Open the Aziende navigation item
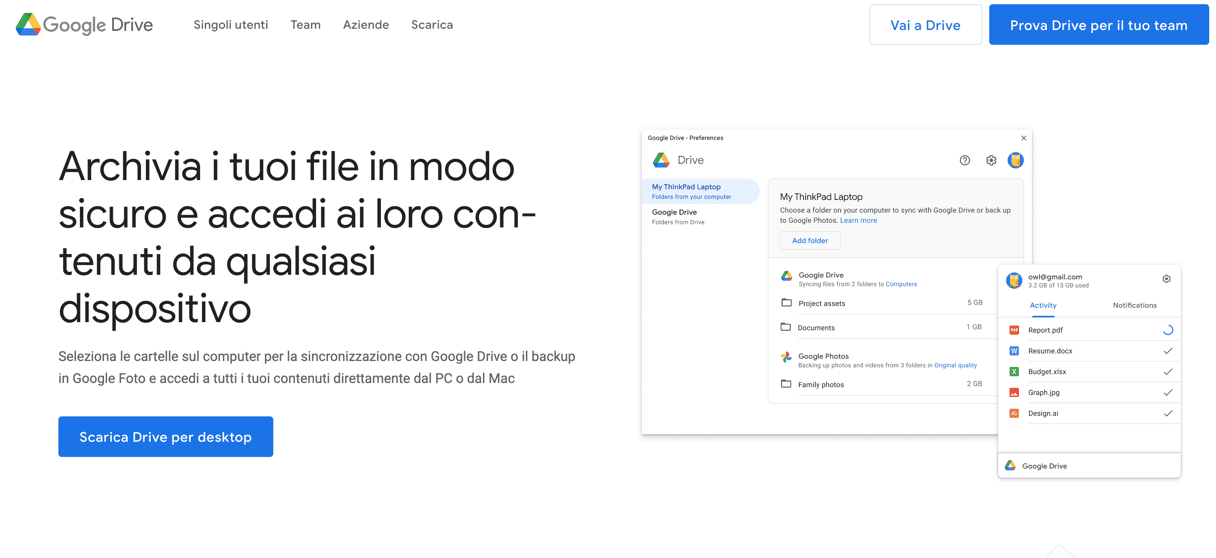This screenshot has height=558, width=1216. click(366, 25)
